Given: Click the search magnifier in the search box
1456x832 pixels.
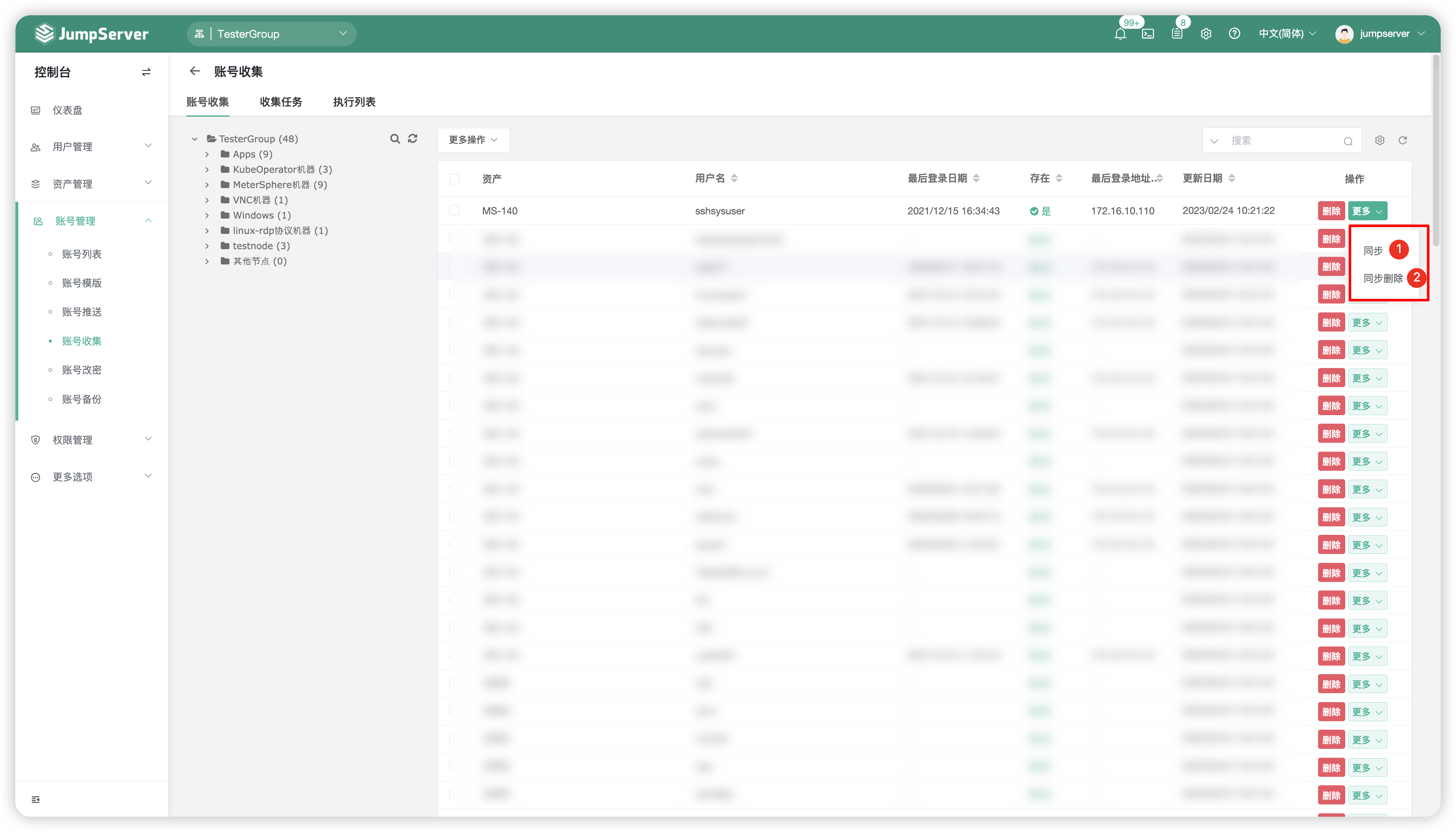Looking at the screenshot, I should tap(1348, 141).
